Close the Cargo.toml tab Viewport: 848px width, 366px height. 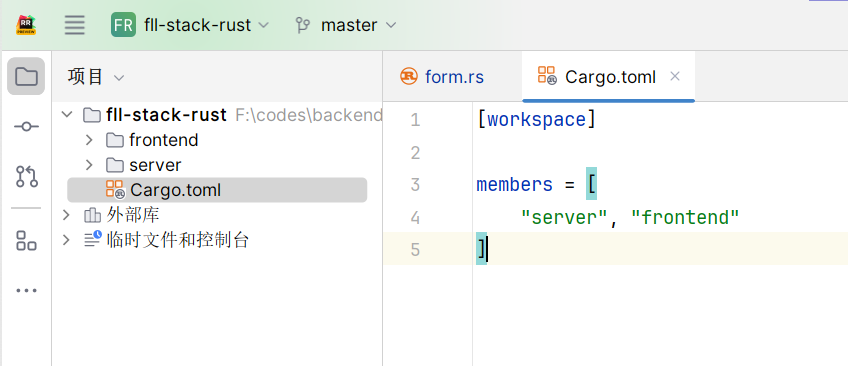[674, 76]
